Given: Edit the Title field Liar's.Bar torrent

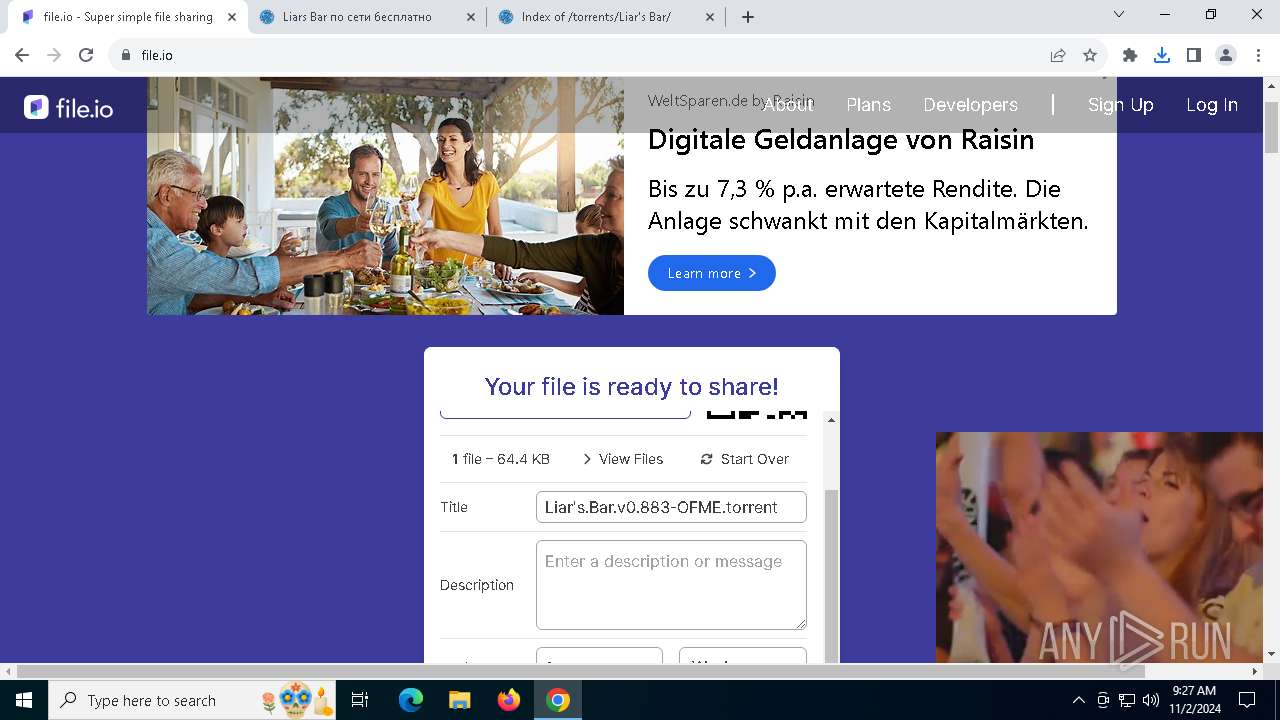Looking at the screenshot, I should tap(671, 507).
